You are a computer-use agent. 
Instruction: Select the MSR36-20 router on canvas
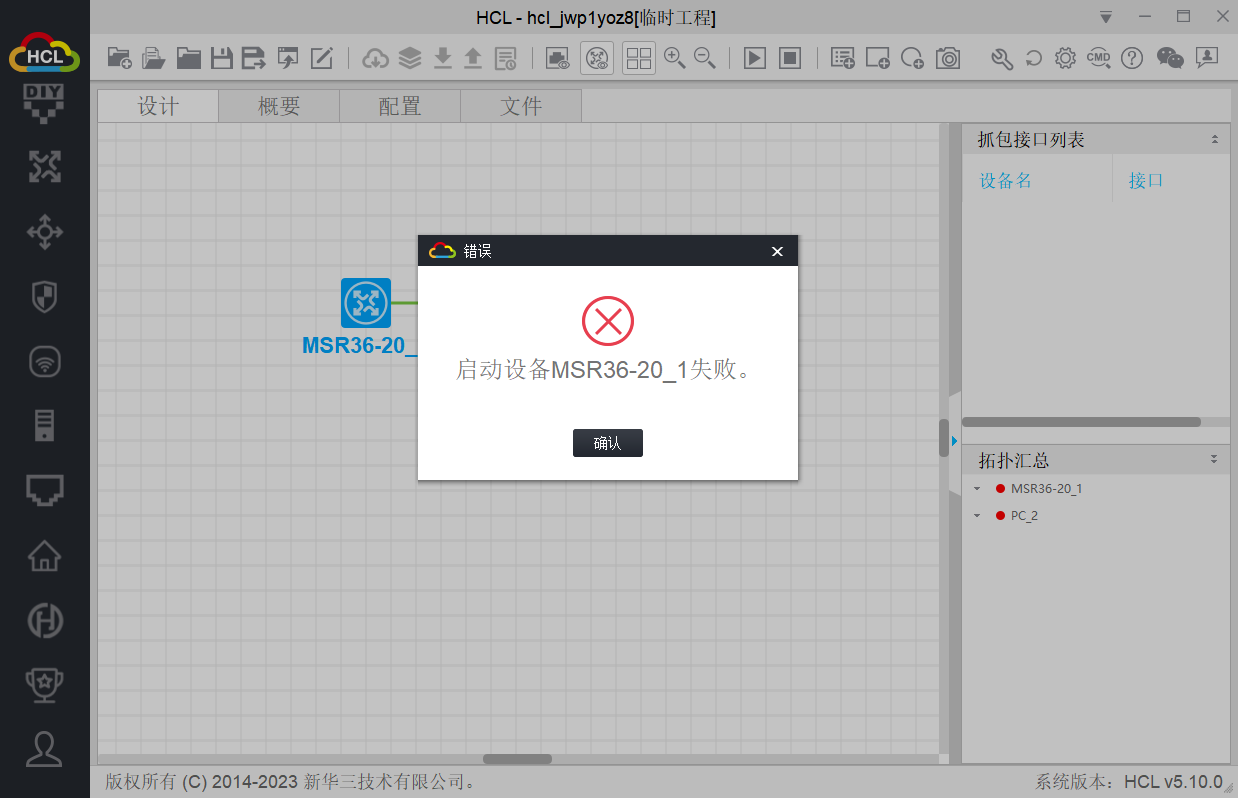click(x=366, y=303)
